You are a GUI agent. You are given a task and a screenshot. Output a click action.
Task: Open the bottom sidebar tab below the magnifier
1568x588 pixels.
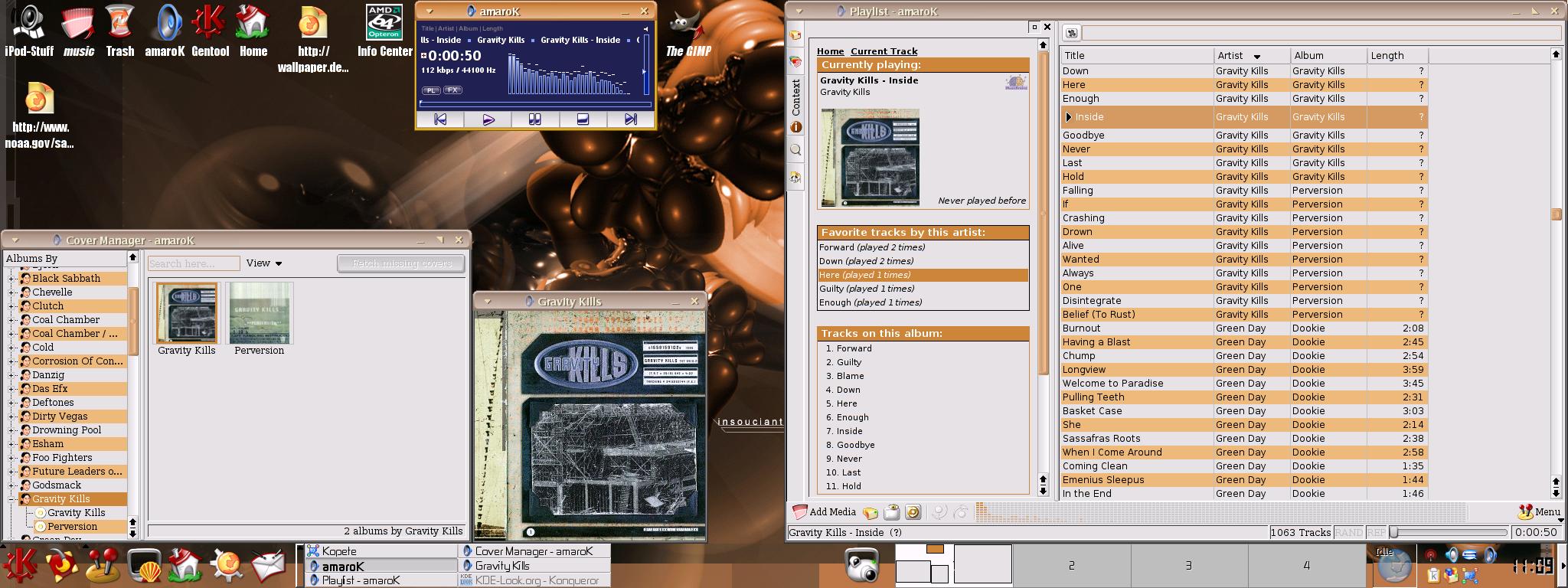click(x=795, y=178)
